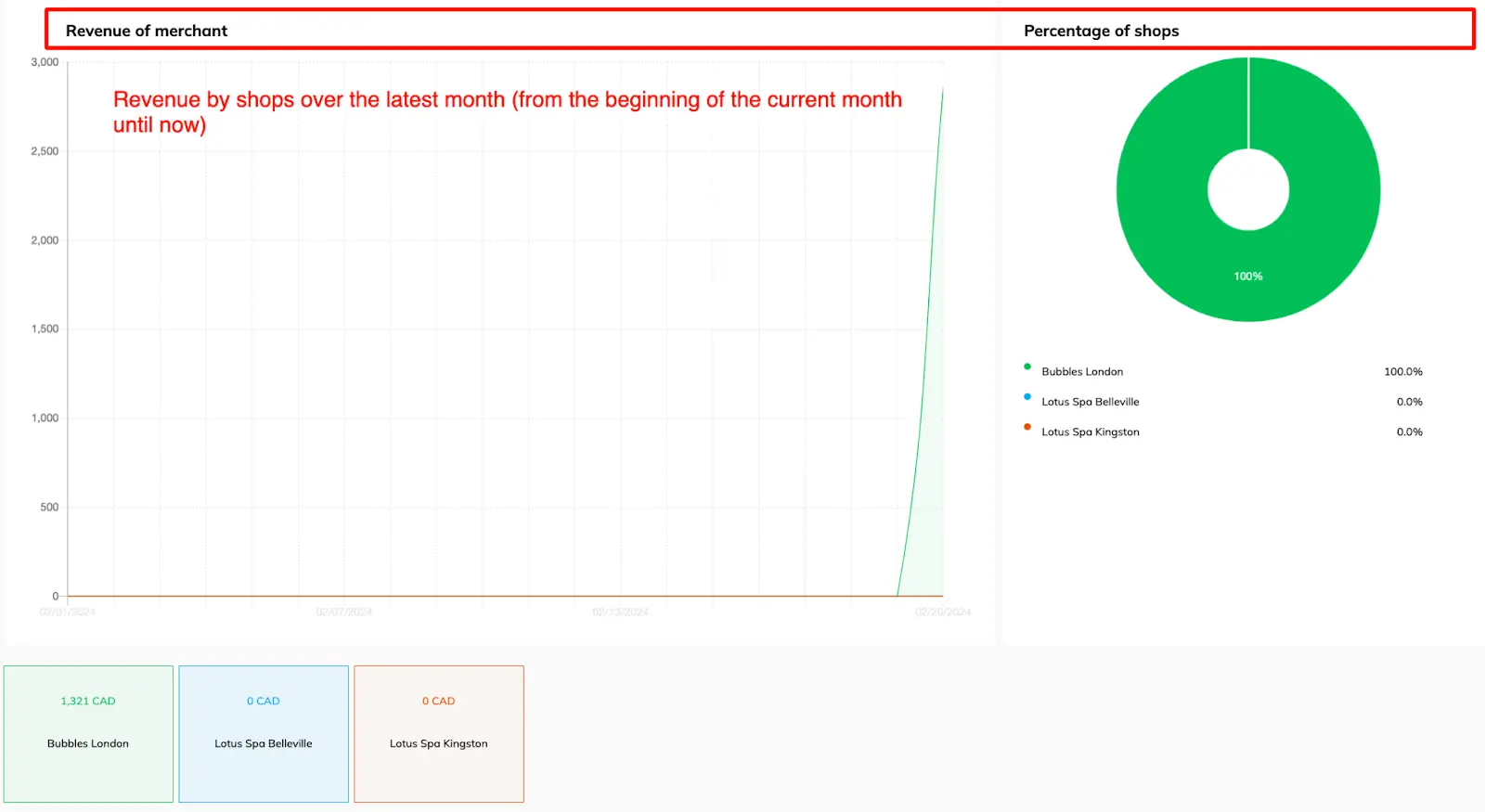The image size is (1485, 812).
Task: Click the 02/07/2024 x-axis date label
Action: 344,612
